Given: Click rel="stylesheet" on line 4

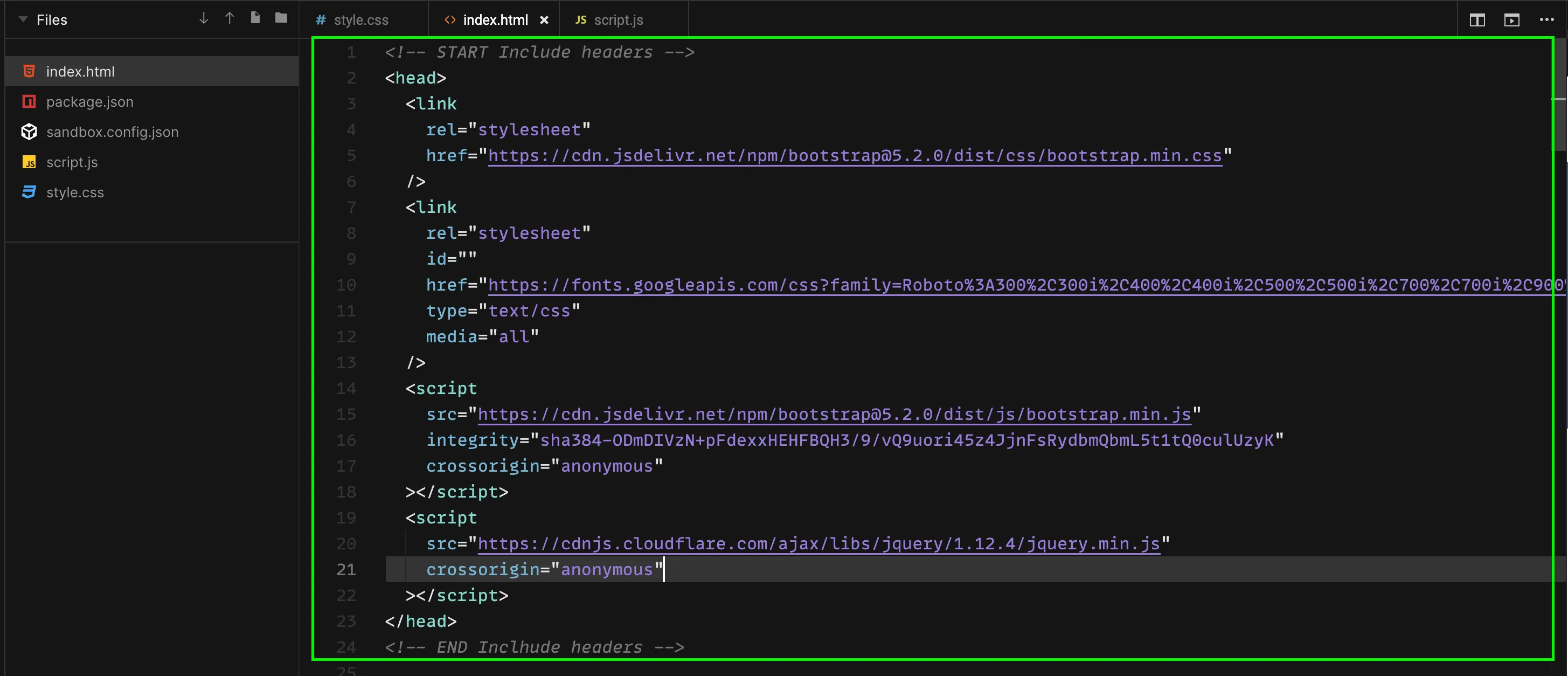Looking at the screenshot, I should click(x=508, y=130).
